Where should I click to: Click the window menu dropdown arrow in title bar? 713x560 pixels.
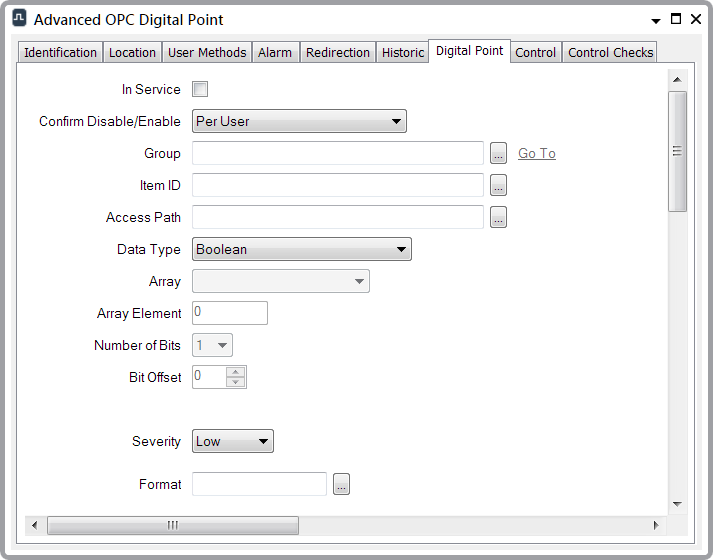[x=655, y=20]
